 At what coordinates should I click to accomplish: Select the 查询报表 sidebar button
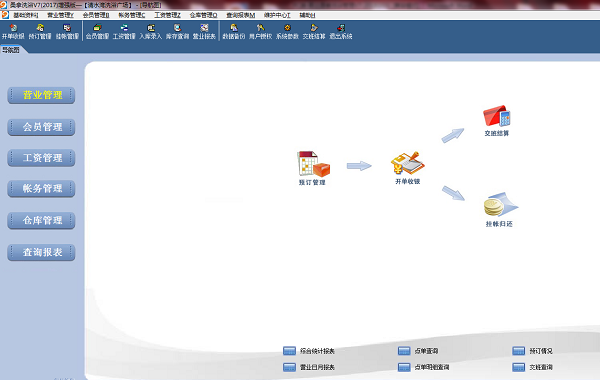[x=41, y=252]
